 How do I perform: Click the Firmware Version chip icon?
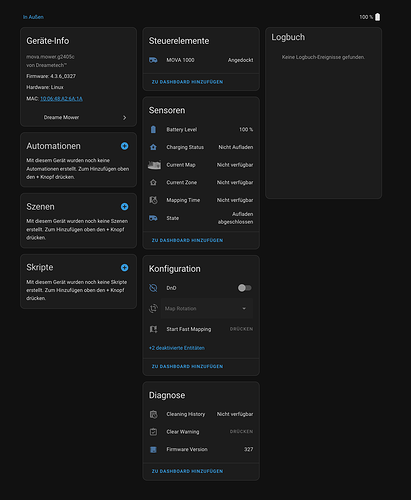tap(153, 449)
